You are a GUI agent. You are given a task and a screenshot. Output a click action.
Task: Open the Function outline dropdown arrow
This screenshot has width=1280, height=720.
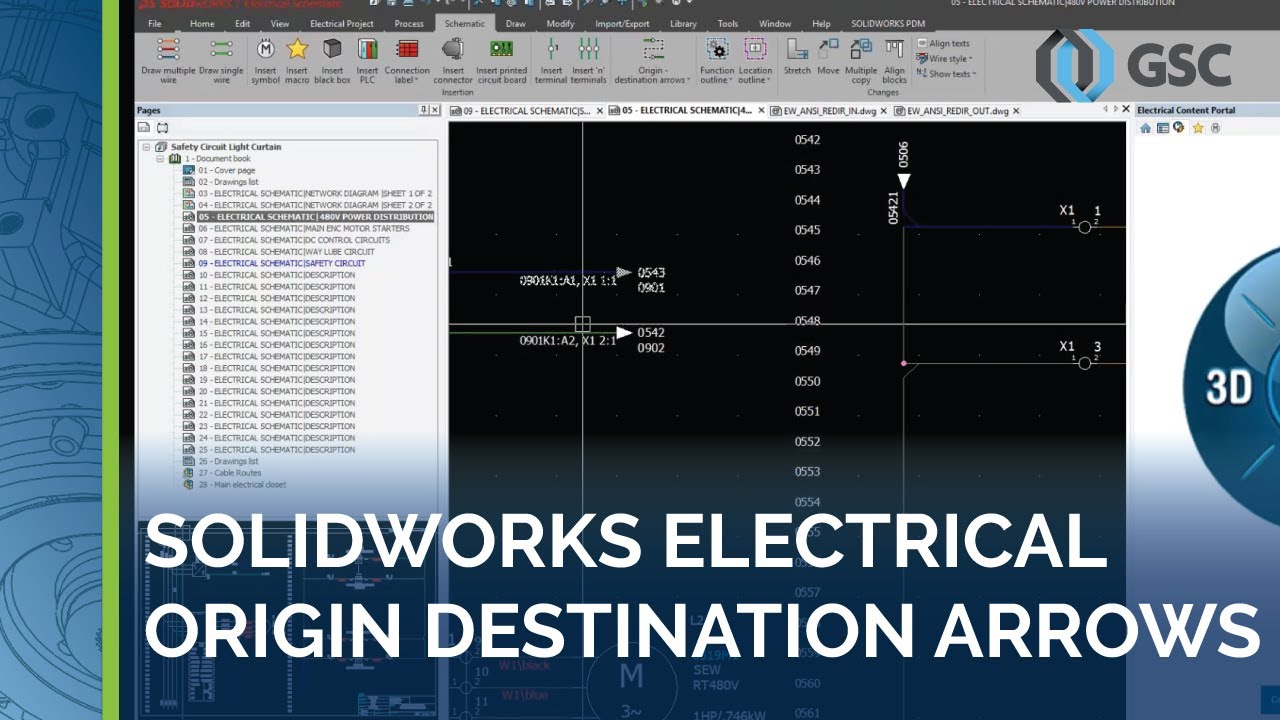point(732,80)
